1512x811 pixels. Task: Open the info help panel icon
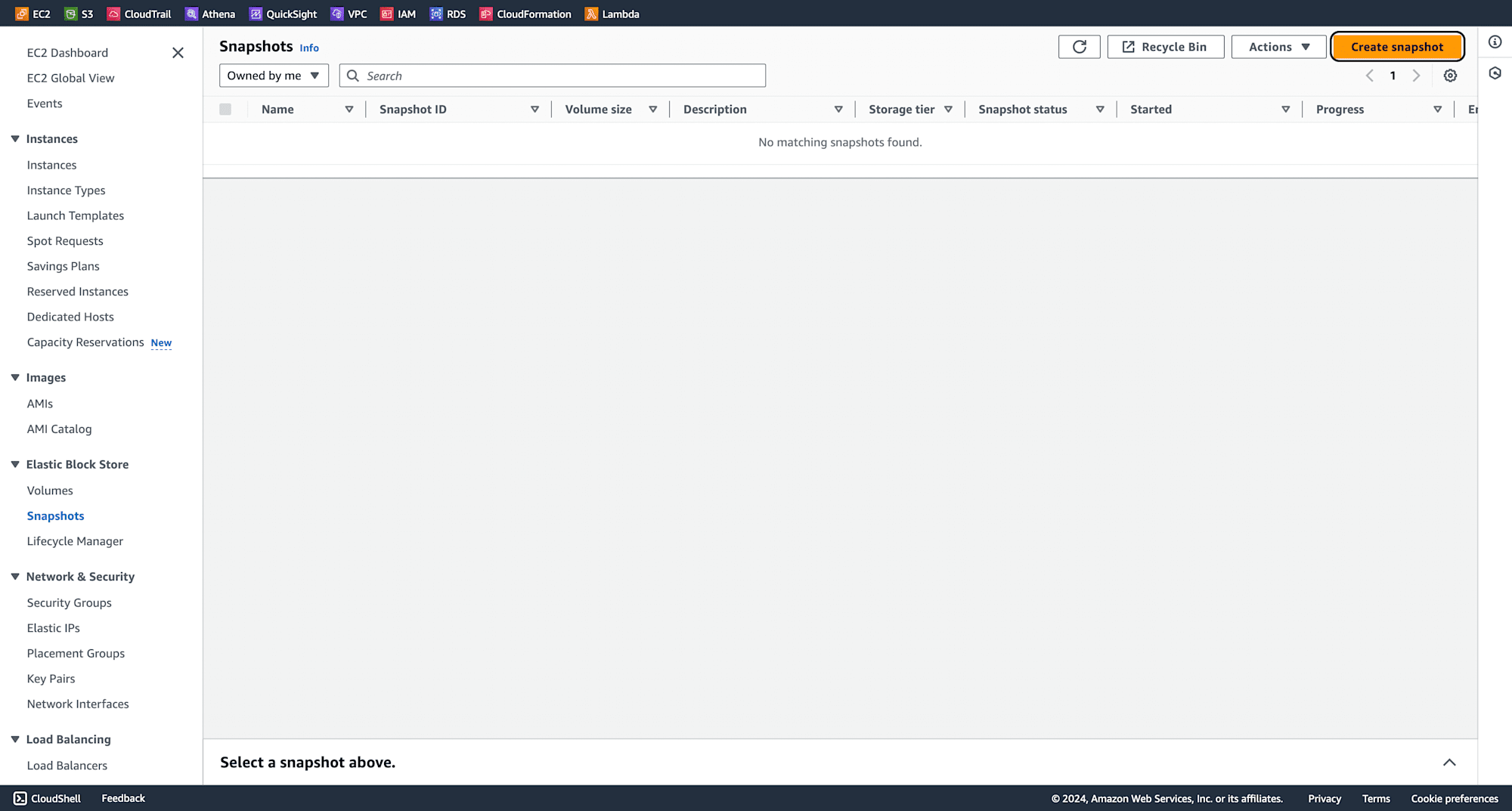(1495, 42)
